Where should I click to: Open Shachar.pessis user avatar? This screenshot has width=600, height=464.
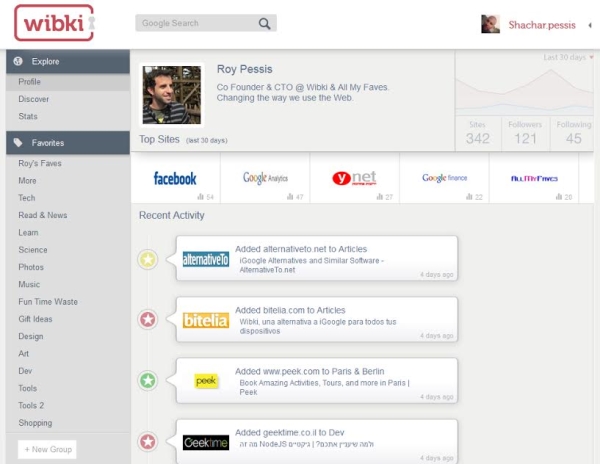coord(491,24)
